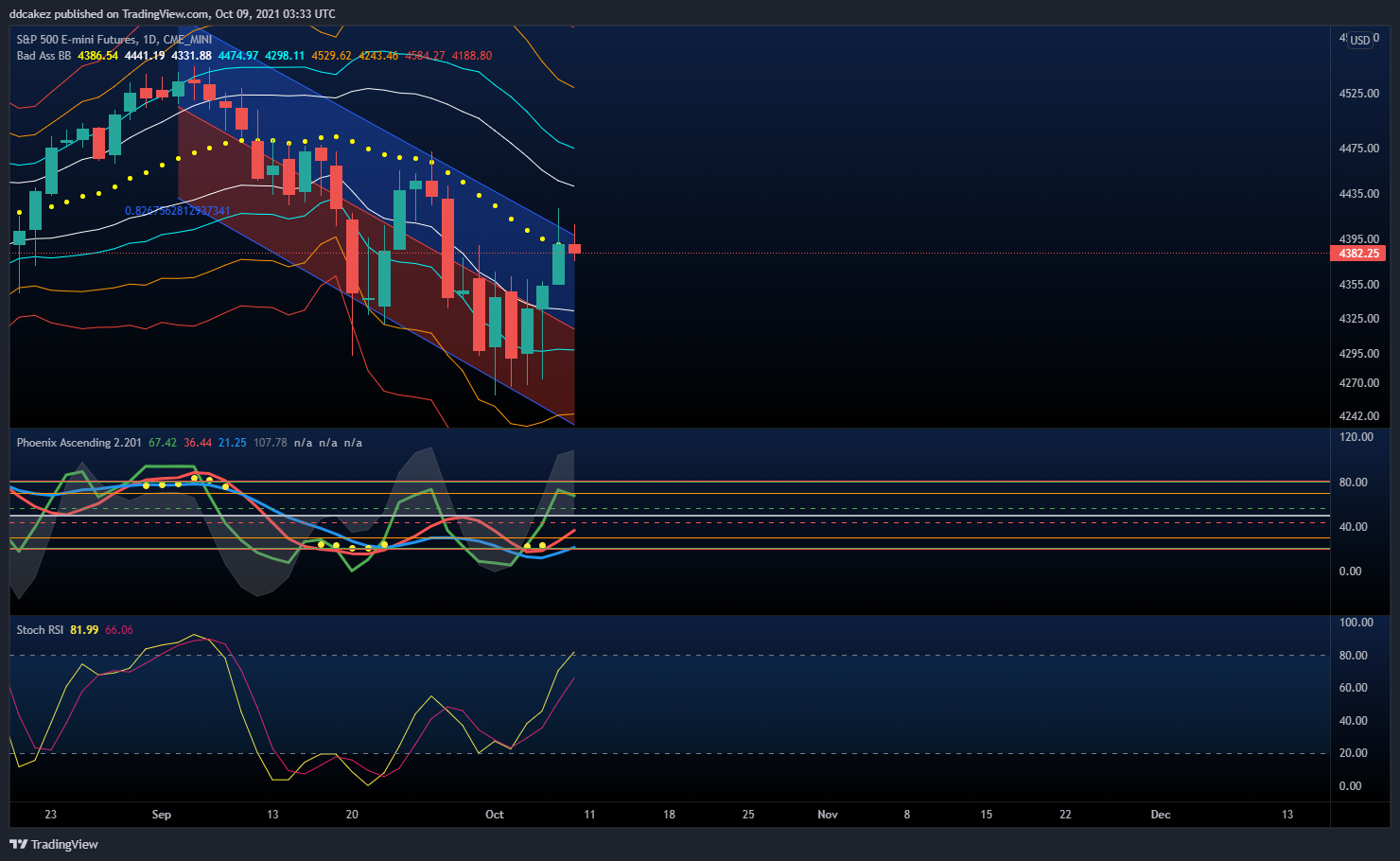Click the 4475.00 price axis label
The image size is (1400, 861).
[1358, 149]
